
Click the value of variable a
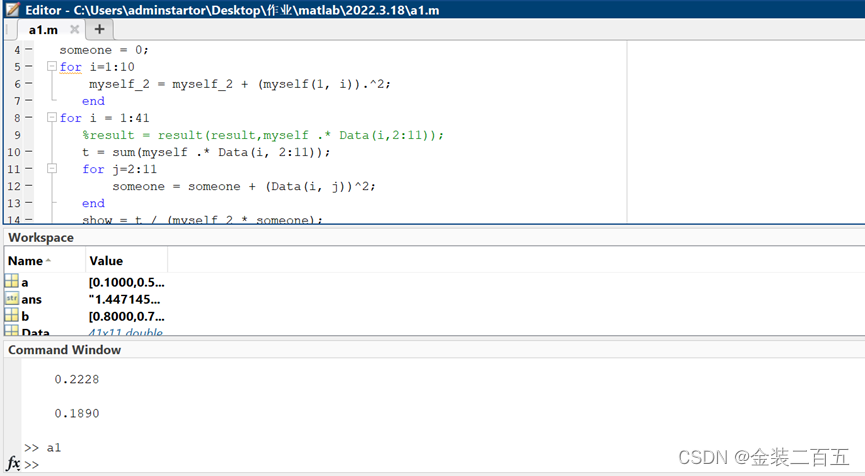point(126,282)
